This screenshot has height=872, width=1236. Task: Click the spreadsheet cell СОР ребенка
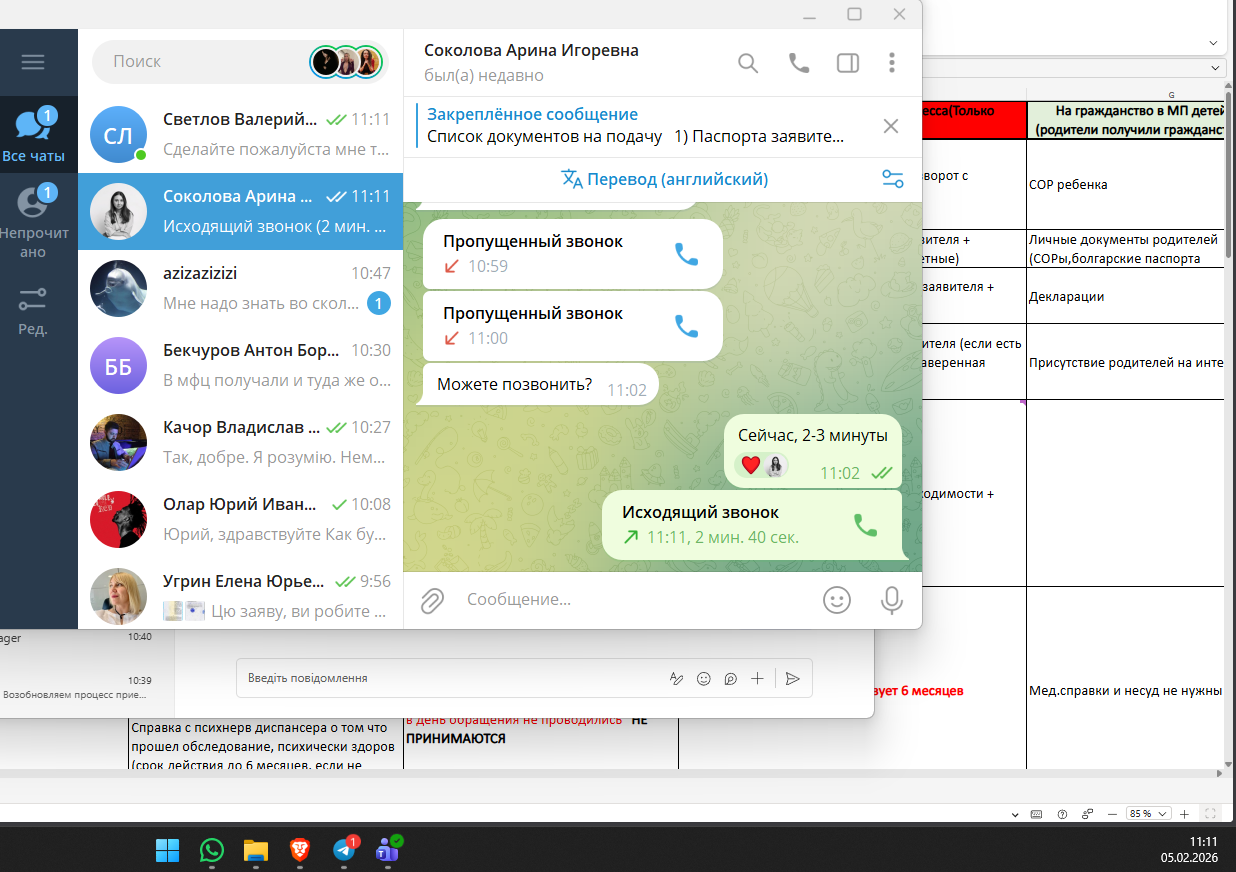click(x=1125, y=185)
